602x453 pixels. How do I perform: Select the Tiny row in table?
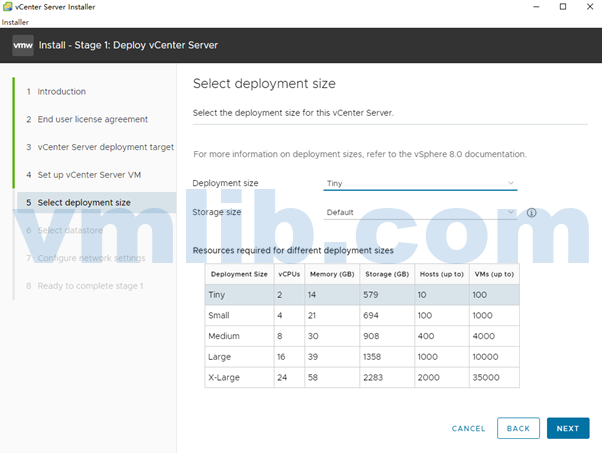click(x=362, y=295)
